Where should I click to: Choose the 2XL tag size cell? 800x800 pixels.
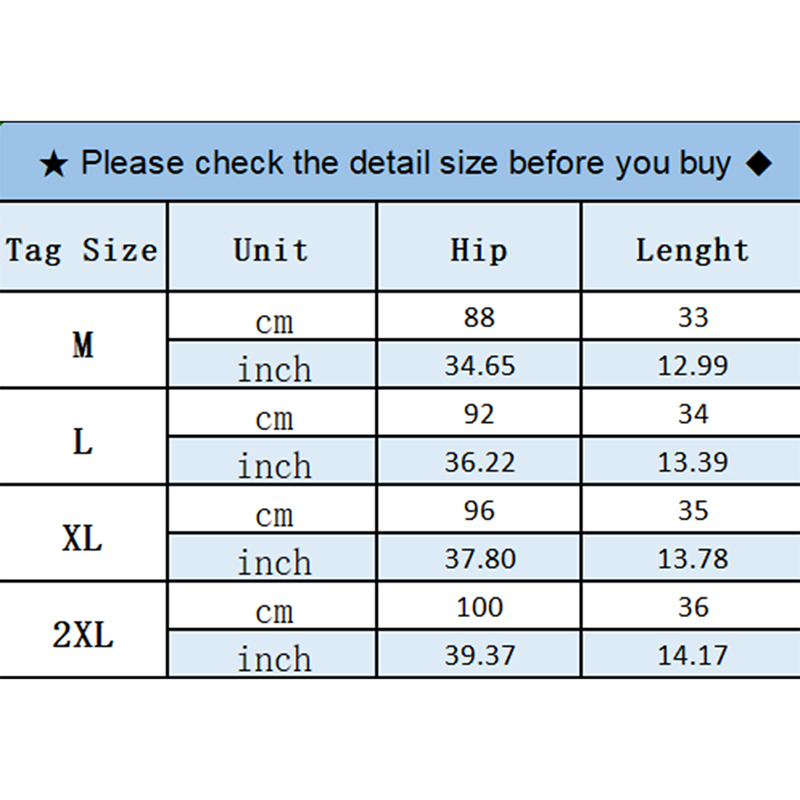[83, 635]
